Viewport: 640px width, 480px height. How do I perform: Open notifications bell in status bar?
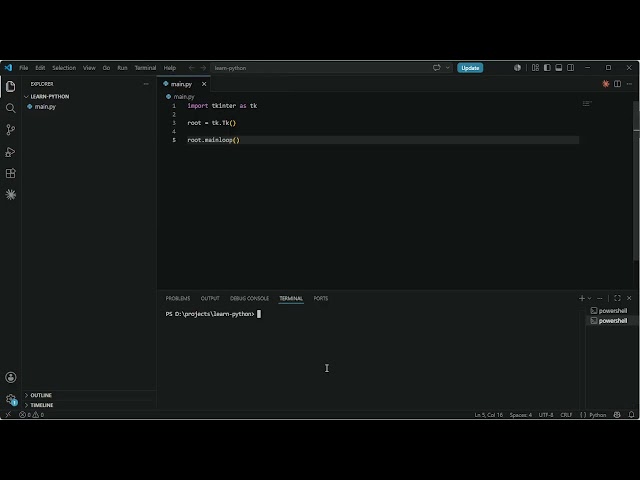pos(631,415)
